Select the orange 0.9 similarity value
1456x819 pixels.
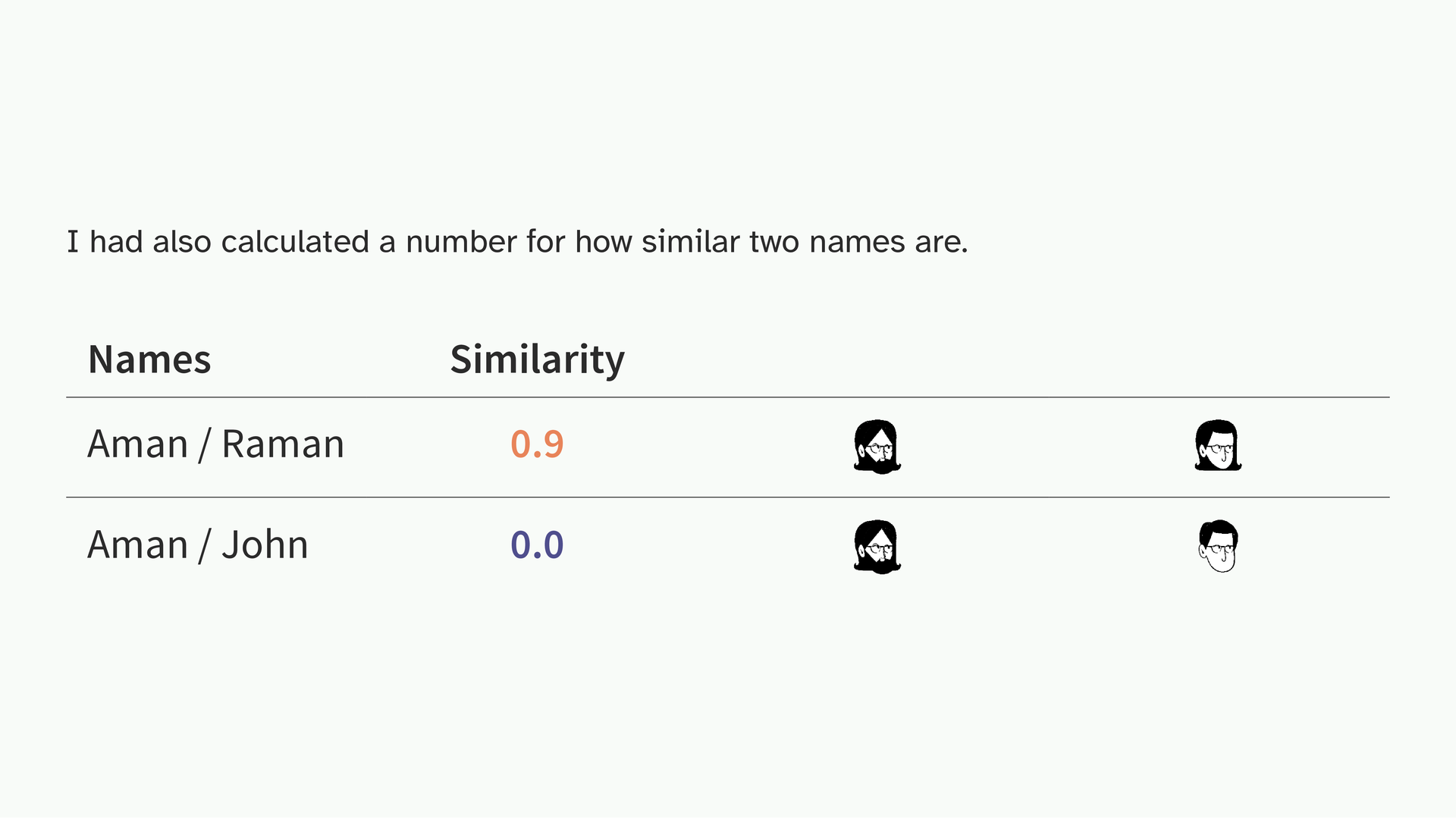tap(537, 444)
